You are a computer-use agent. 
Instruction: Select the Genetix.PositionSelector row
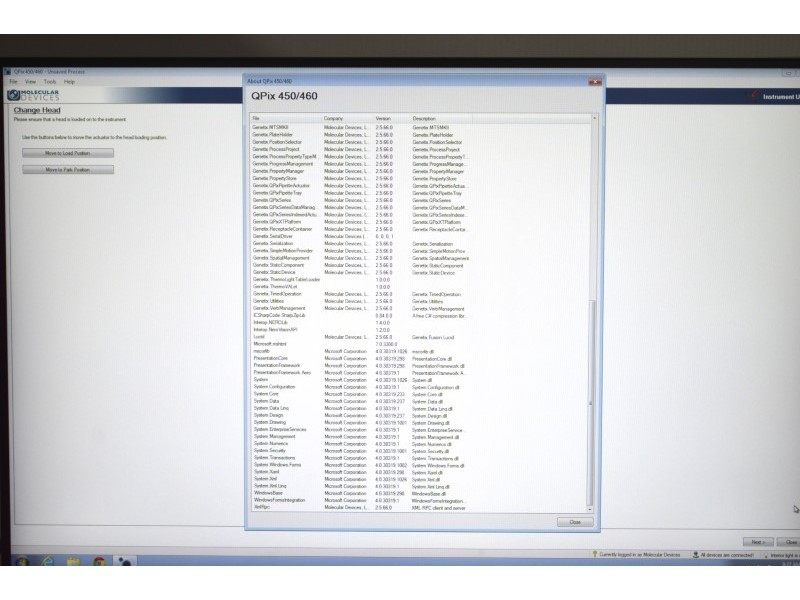360,142
